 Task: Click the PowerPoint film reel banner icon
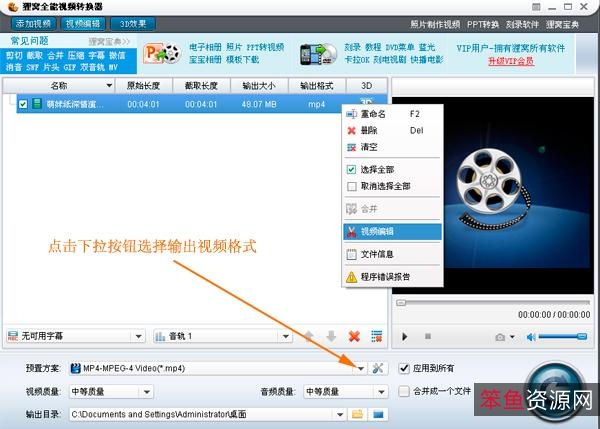click(162, 54)
